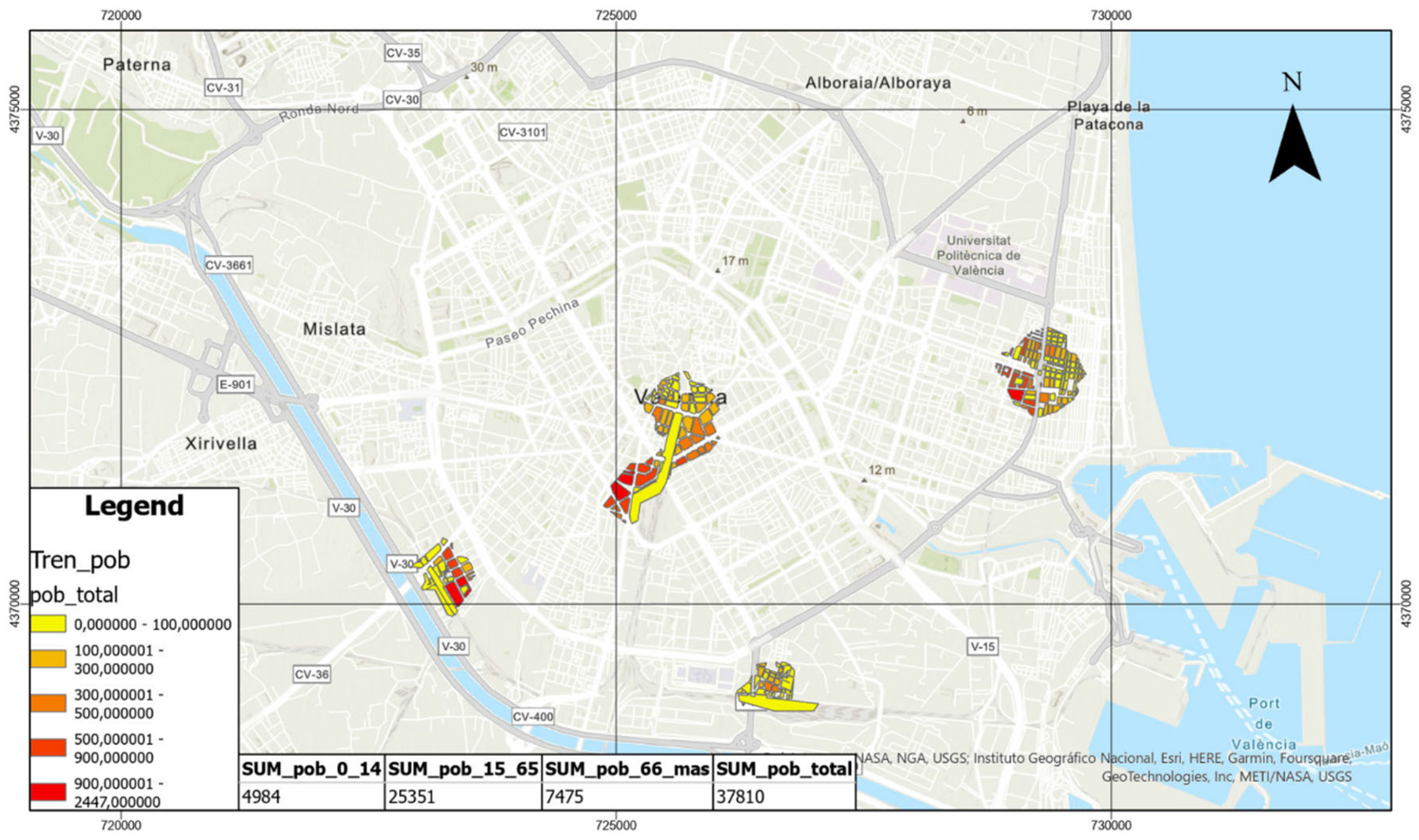Click the yellow 0-100 legend swatch
The width and height of the screenshot is (1419, 840).
coord(48,624)
